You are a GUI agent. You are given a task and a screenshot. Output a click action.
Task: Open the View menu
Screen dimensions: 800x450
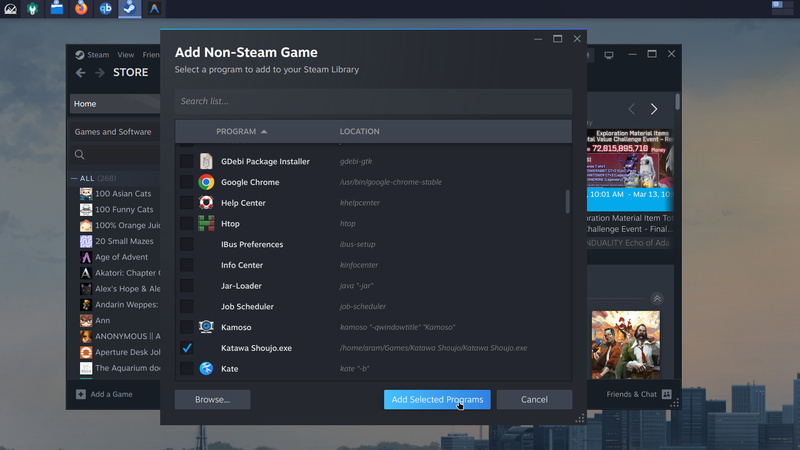click(x=126, y=55)
